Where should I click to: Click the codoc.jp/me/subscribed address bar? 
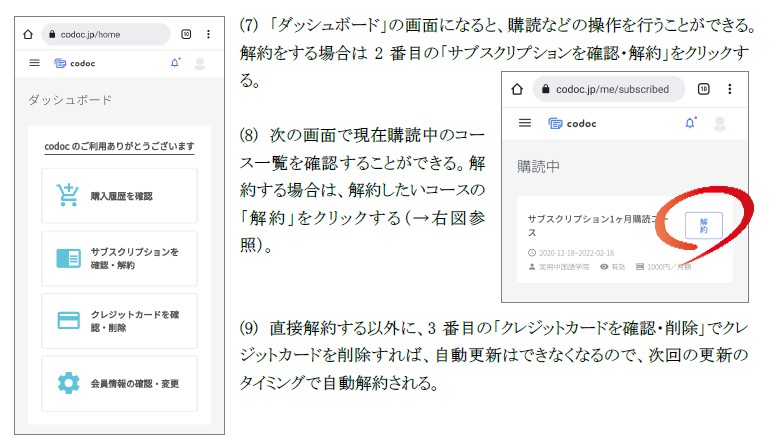(x=610, y=89)
